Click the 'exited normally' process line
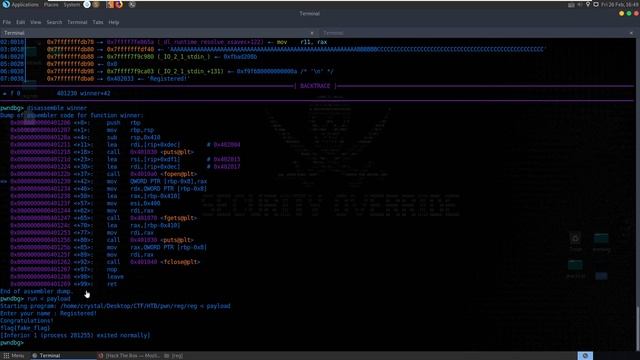The height and width of the screenshot is (360, 640). (x=75, y=336)
